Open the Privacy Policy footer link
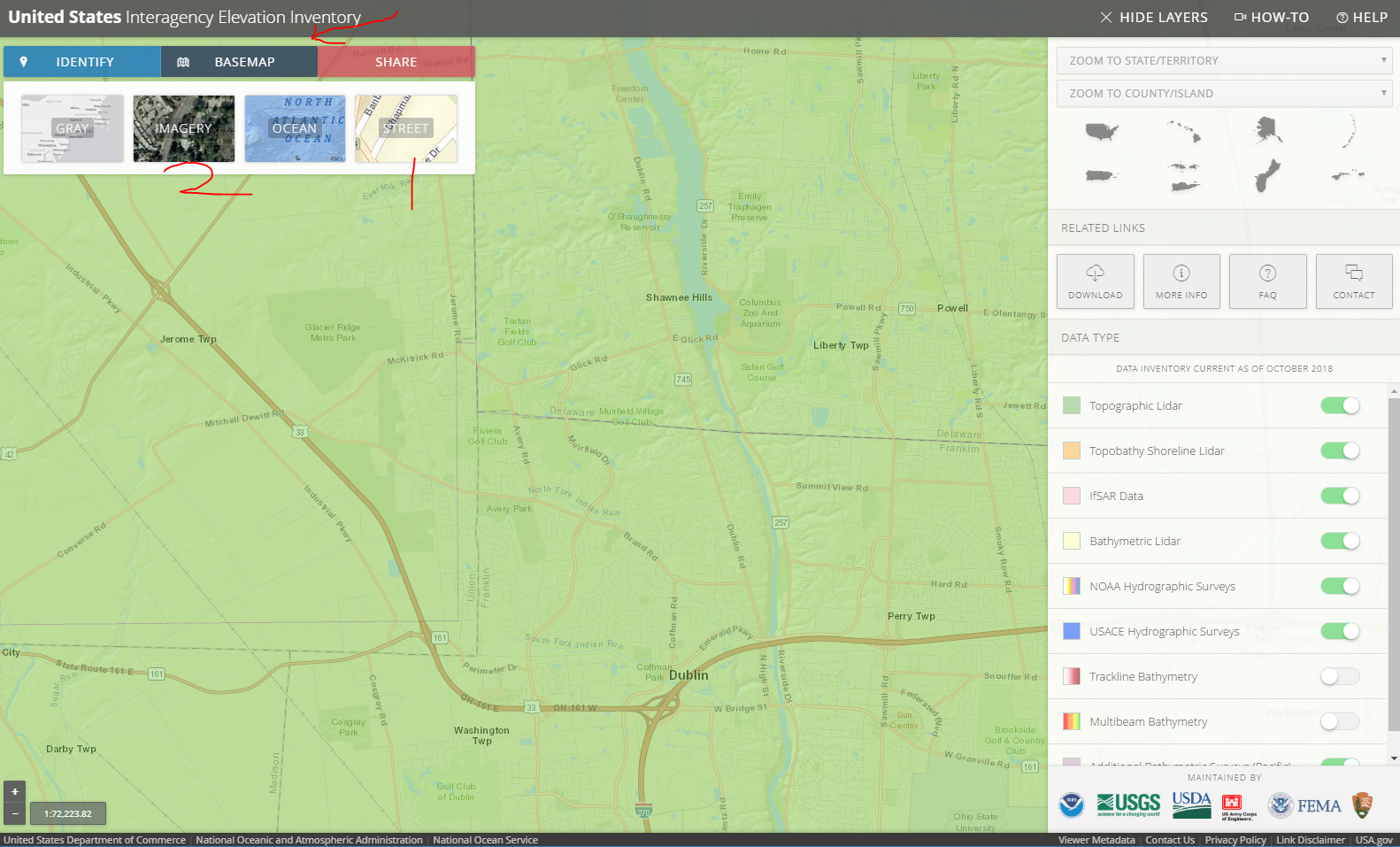1400x847 pixels. tap(1235, 840)
